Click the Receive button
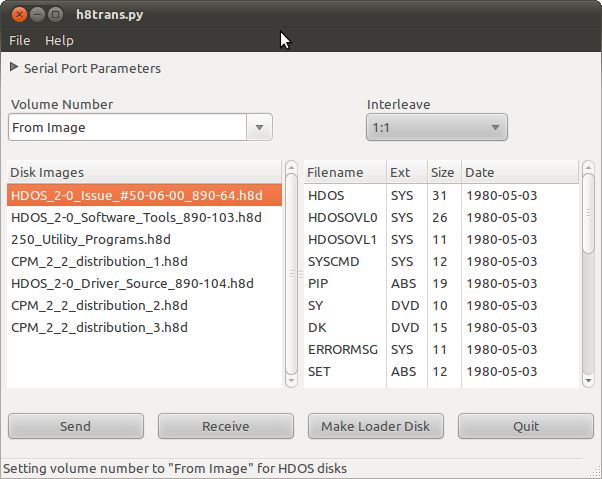This screenshot has width=602, height=479. tap(225, 426)
